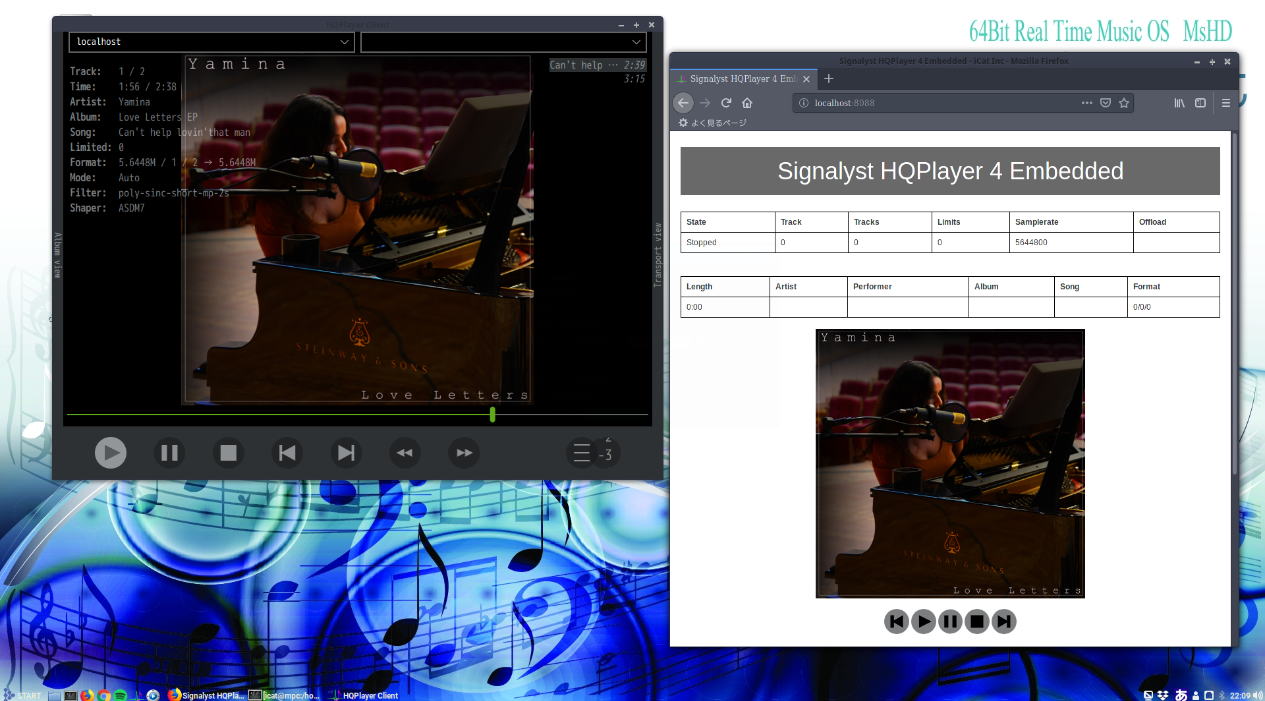Click the format value 0/0/0
Viewport: 1265px width, 701px height.
[x=1173, y=307]
